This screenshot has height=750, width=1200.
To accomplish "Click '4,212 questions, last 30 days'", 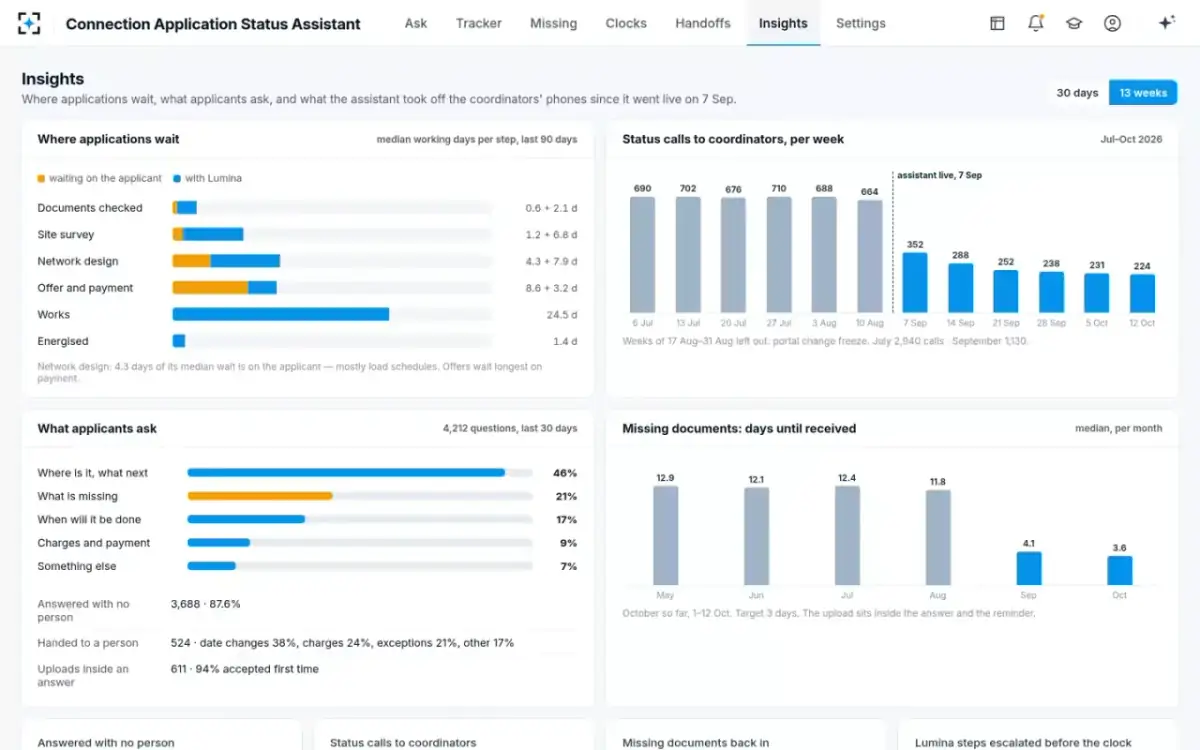I will (510, 428).
